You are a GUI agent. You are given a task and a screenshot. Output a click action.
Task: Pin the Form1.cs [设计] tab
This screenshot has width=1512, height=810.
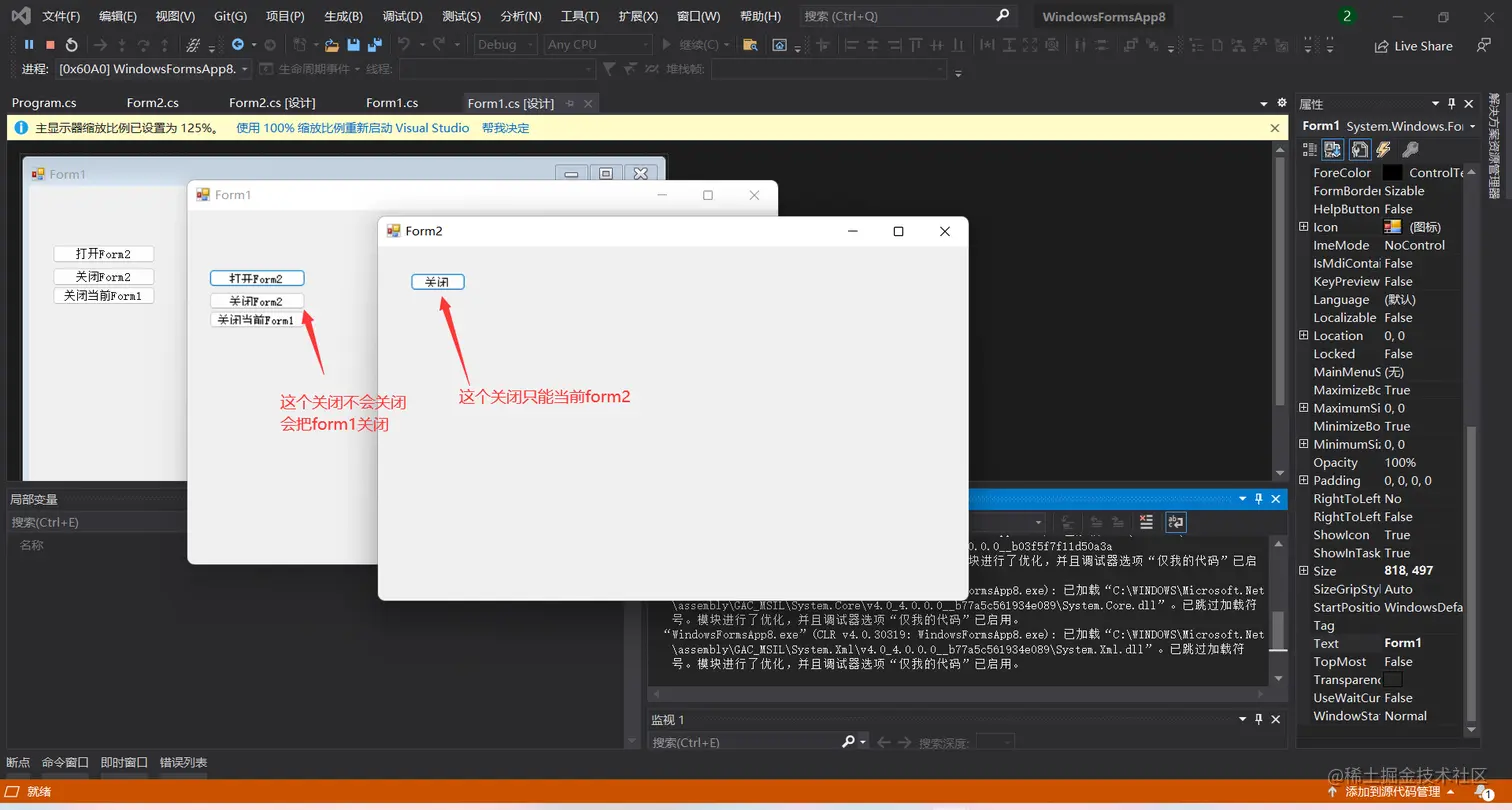coord(570,103)
